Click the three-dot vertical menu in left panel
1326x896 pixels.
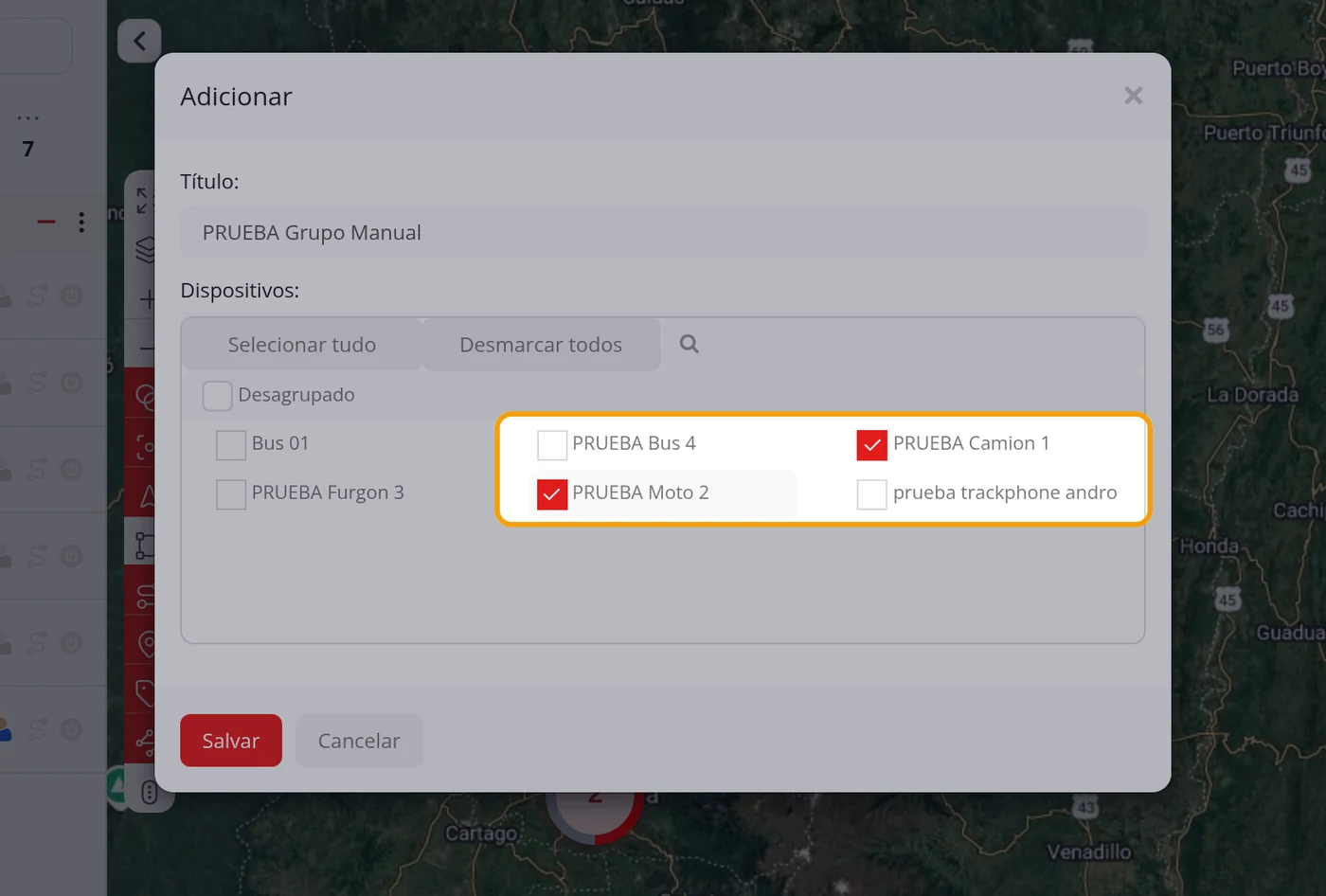[x=81, y=222]
